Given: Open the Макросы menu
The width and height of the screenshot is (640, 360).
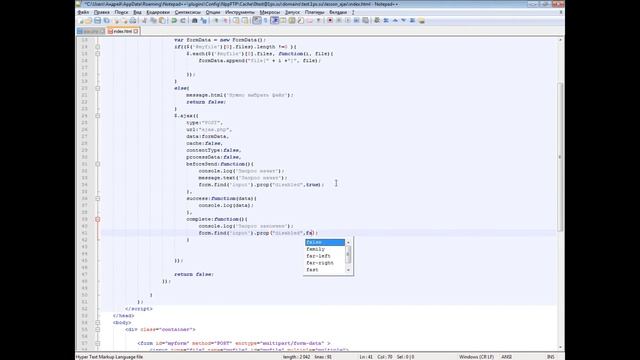Looking at the screenshot, I should pos(270,12).
